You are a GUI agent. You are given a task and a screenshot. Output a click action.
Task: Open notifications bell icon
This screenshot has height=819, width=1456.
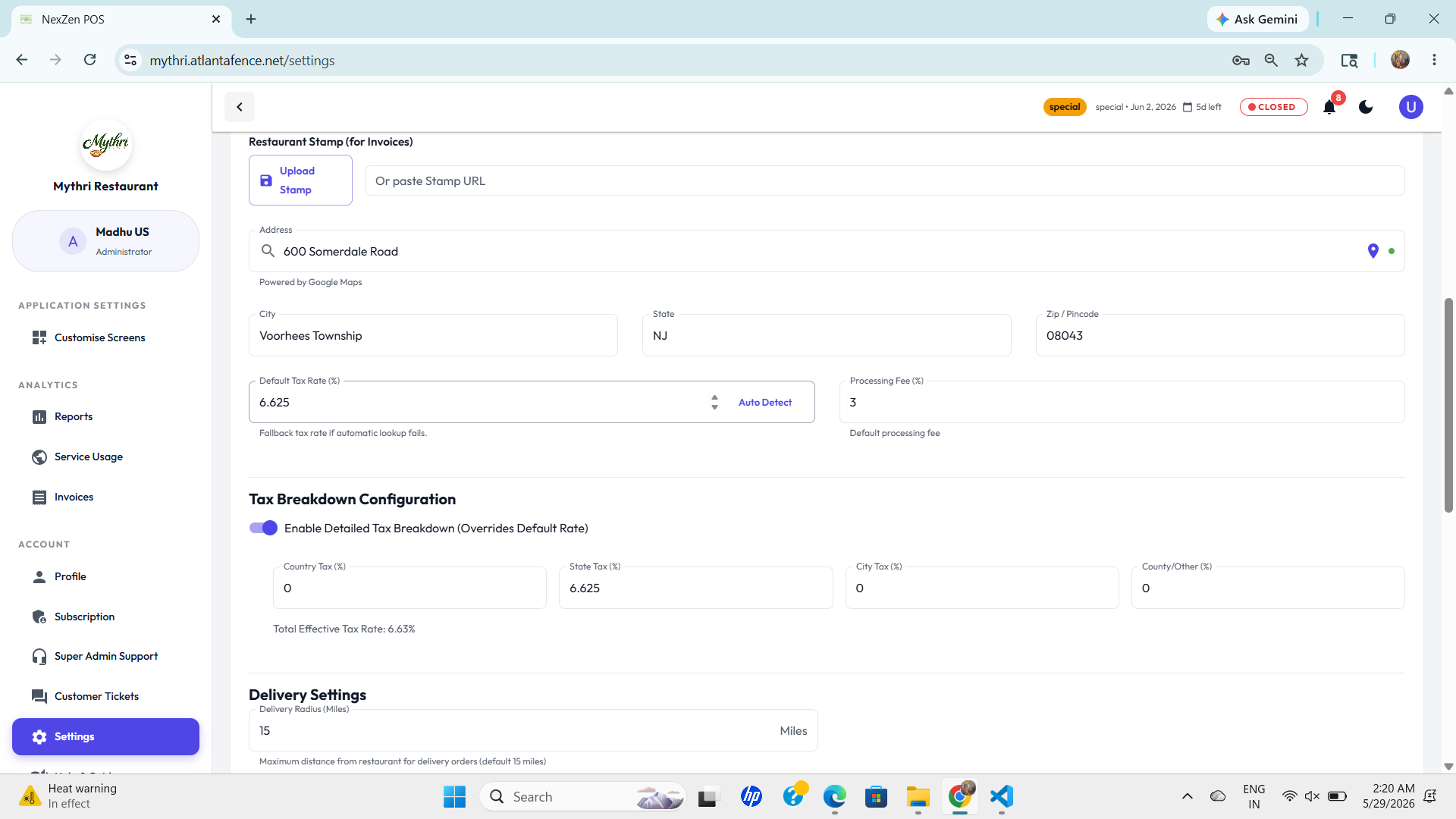pyautogui.click(x=1329, y=107)
